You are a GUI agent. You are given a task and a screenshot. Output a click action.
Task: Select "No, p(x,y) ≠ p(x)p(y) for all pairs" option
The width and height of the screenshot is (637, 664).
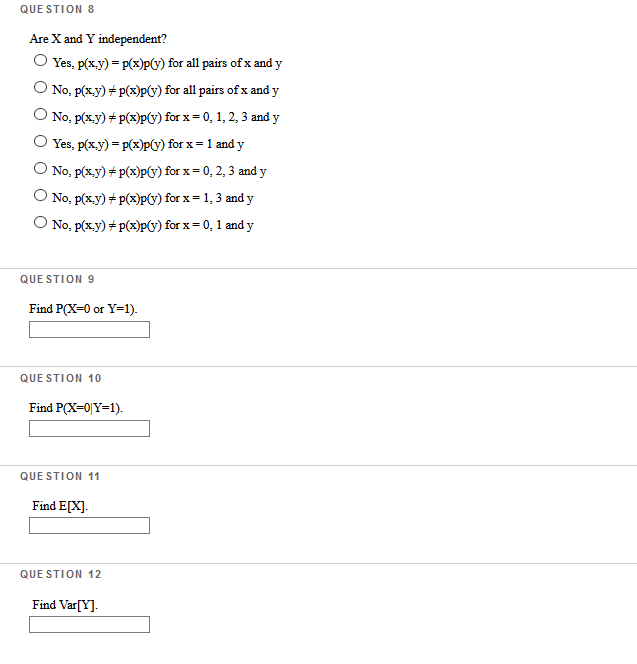[x=40, y=88]
